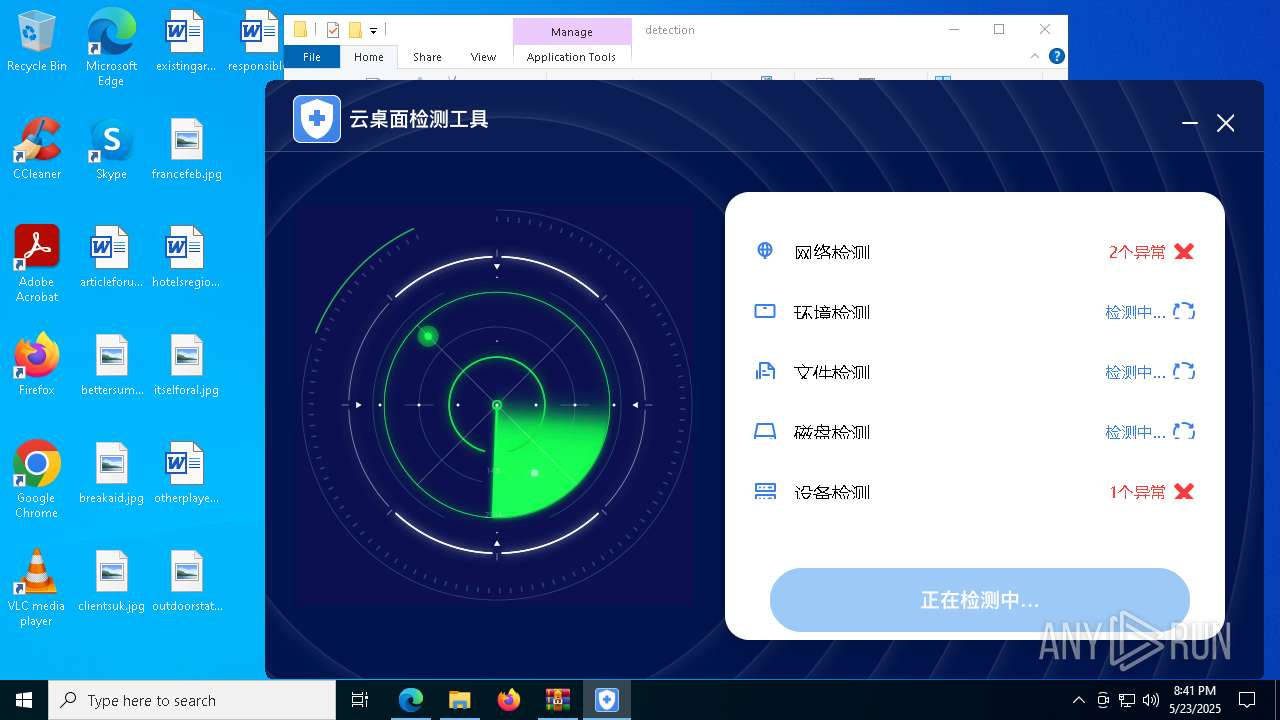Click the 网络检测 label
Image resolution: width=1280 pixels, height=720 pixels.
click(832, 252)
